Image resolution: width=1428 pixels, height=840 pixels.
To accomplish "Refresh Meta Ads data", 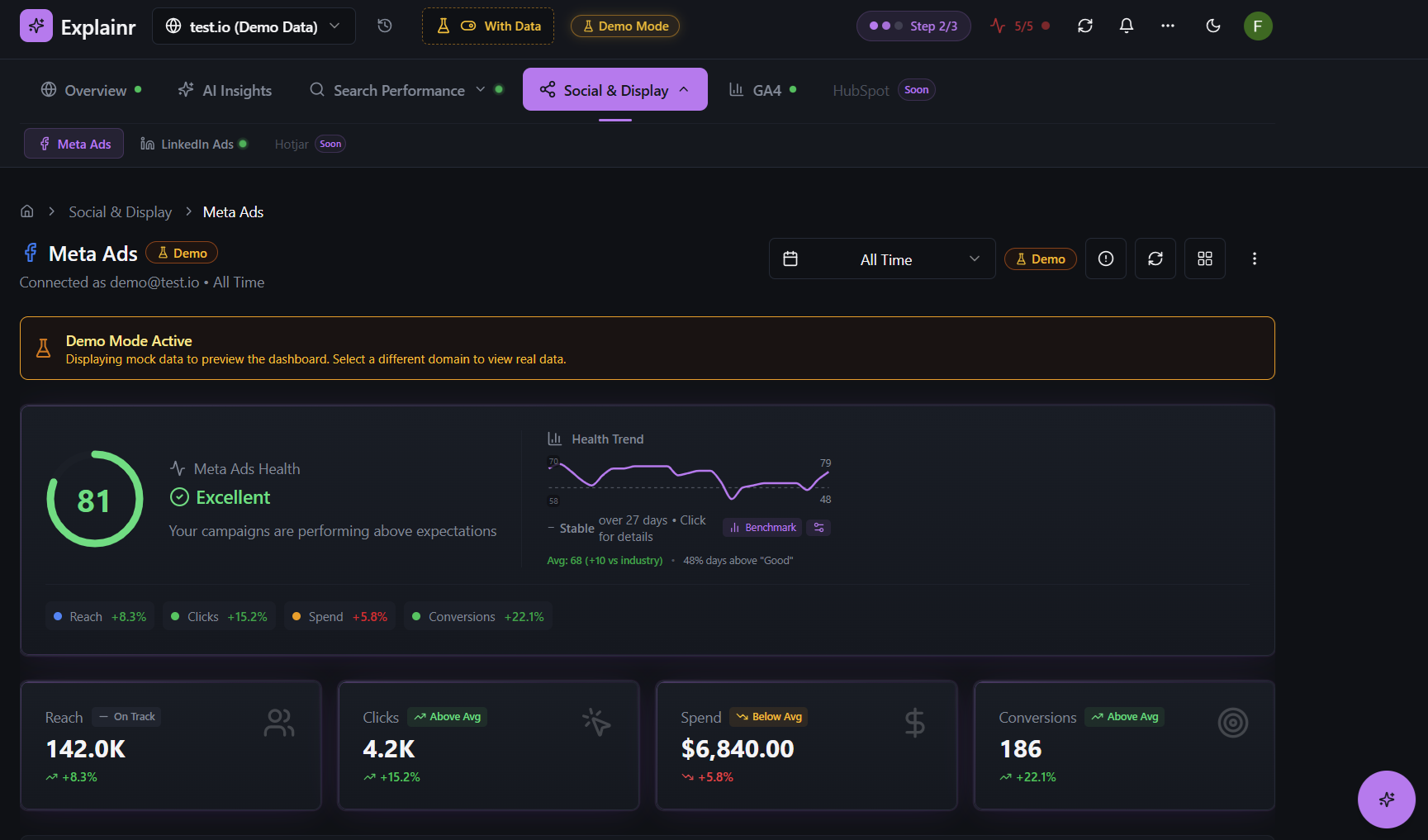I will 1155,259.
